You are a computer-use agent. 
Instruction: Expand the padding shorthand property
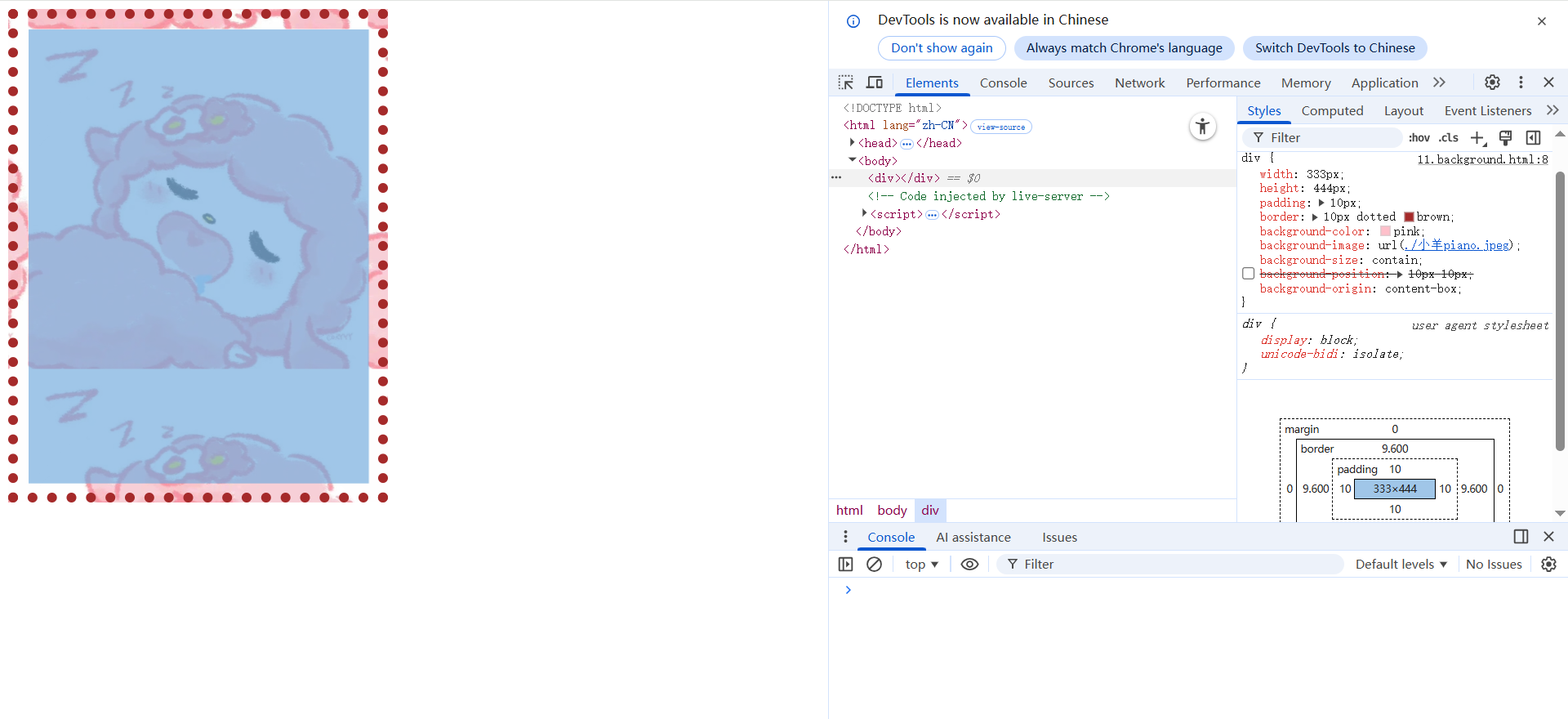coord(1321,203)
